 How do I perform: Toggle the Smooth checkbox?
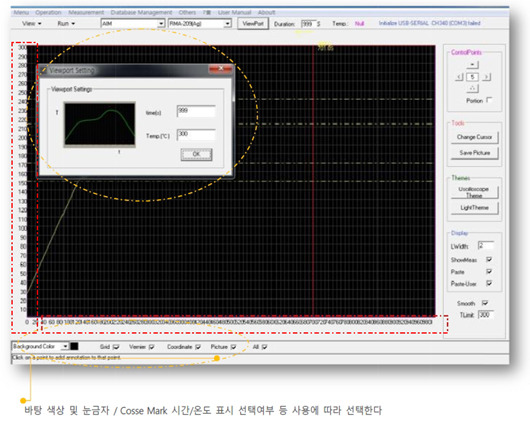coord(485,303)
